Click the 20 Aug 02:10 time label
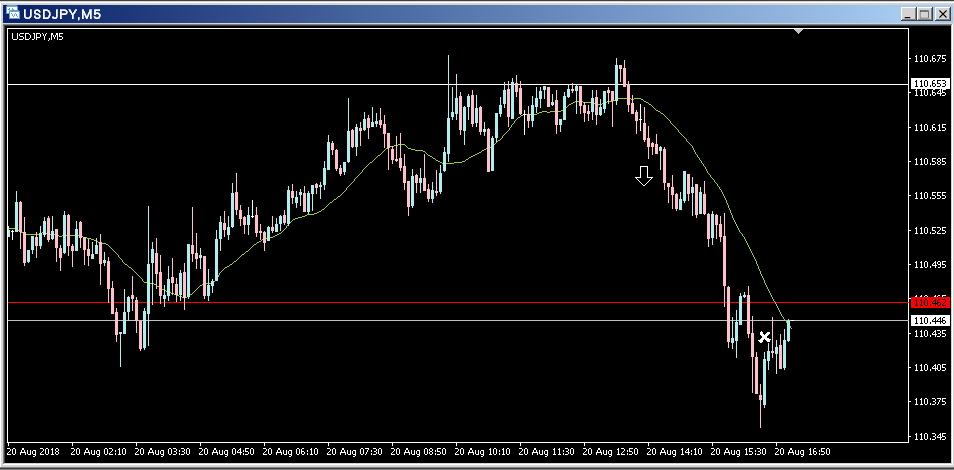954x470 pixels. pos(99,452)
